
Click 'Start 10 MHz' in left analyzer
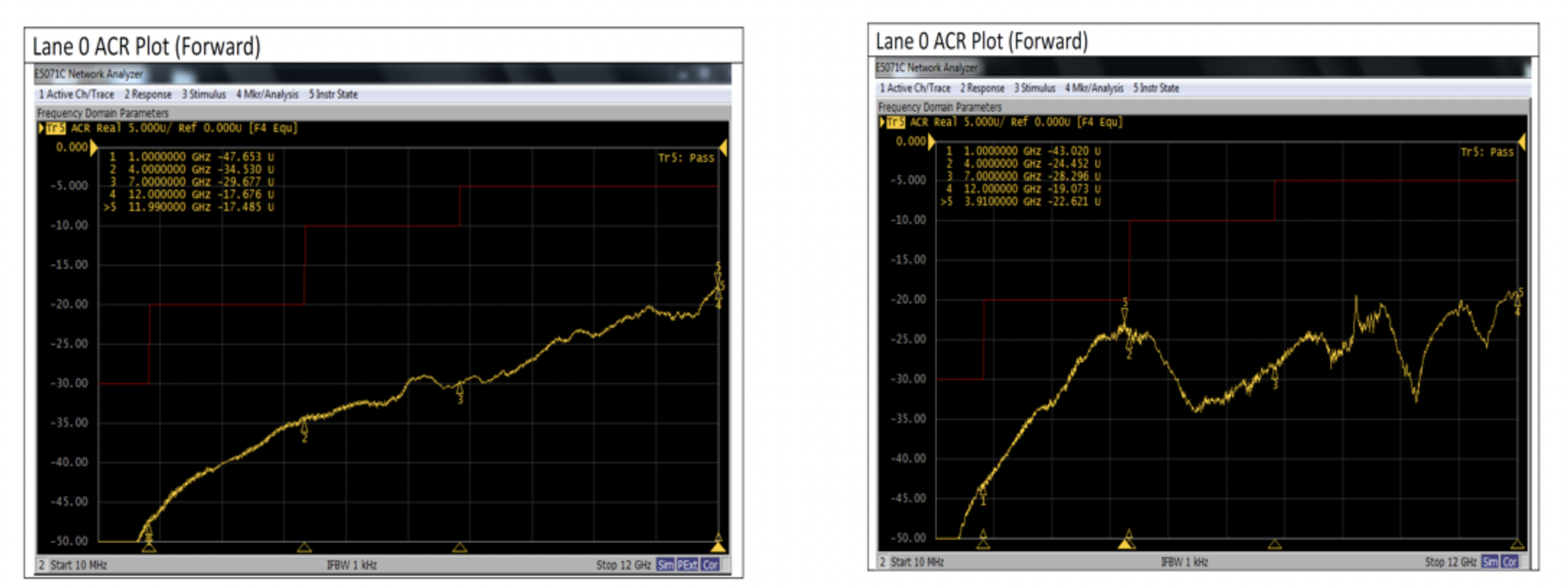[x=79, y=565]
